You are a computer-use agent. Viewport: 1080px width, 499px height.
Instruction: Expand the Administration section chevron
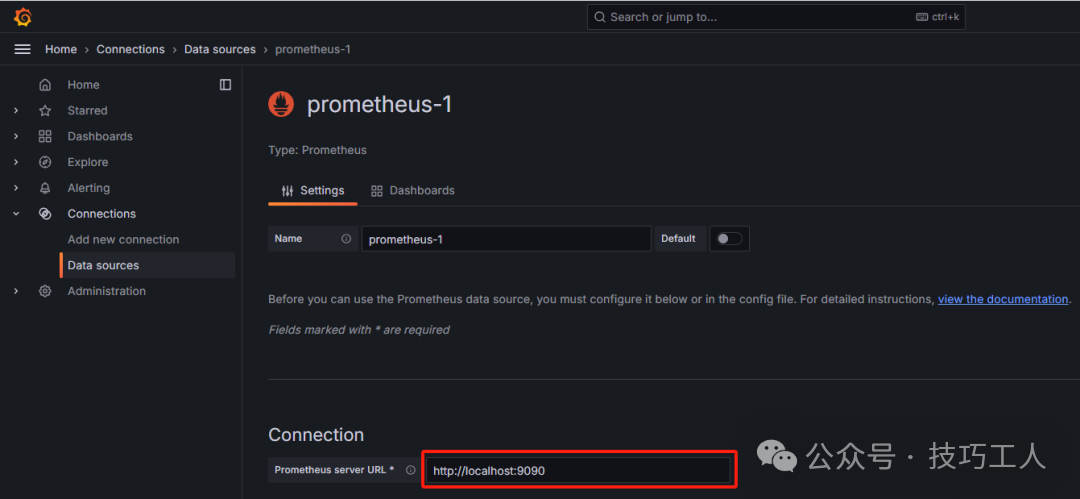pyautogui.click(x=16, y=291)
